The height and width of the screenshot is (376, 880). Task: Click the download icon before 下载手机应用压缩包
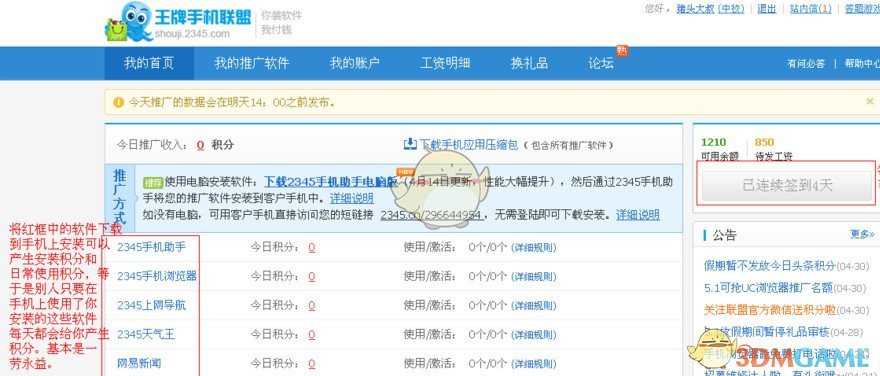click(x=410, y=144)
